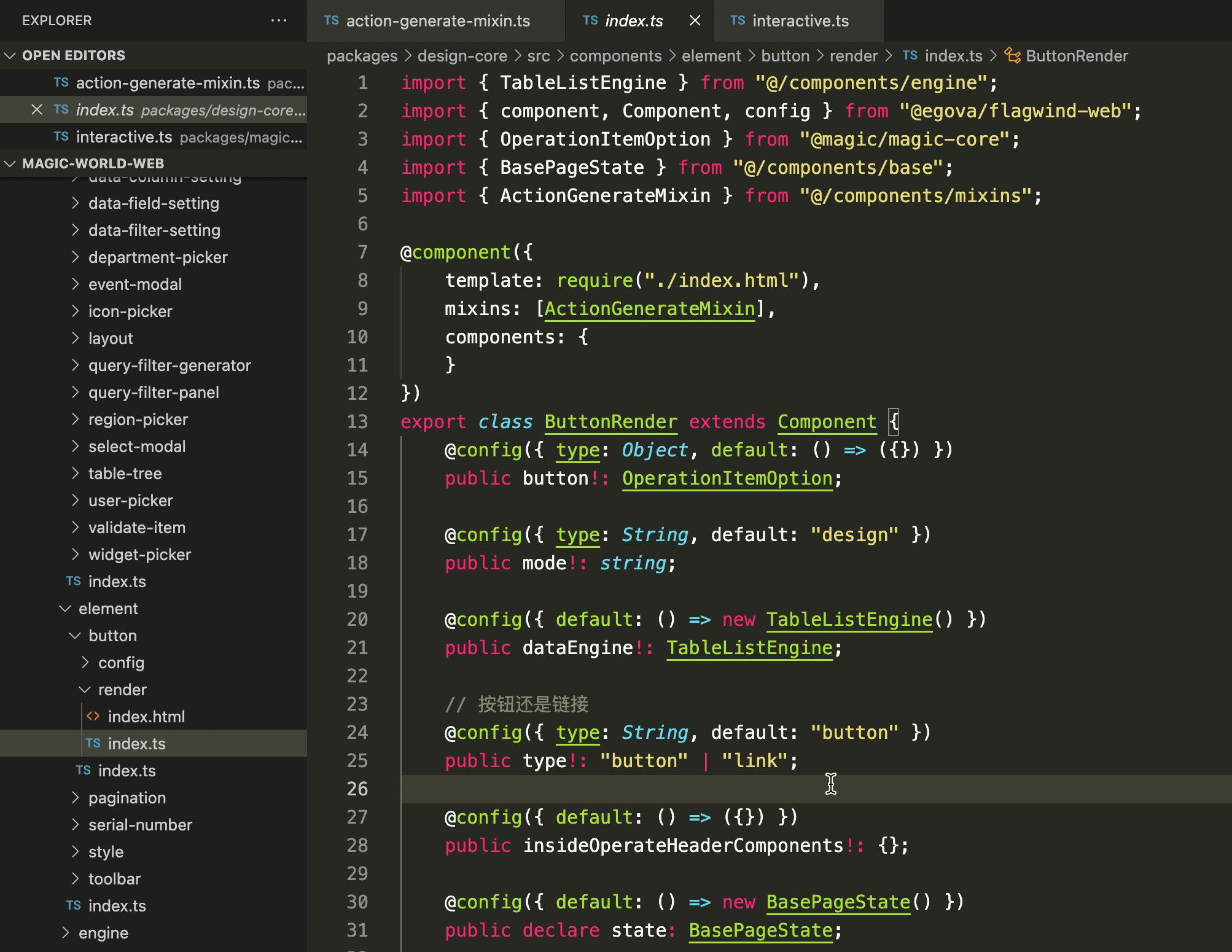1232x952 pixels.
Task: Click line number 26 in gutter
Action: point(357,789)
